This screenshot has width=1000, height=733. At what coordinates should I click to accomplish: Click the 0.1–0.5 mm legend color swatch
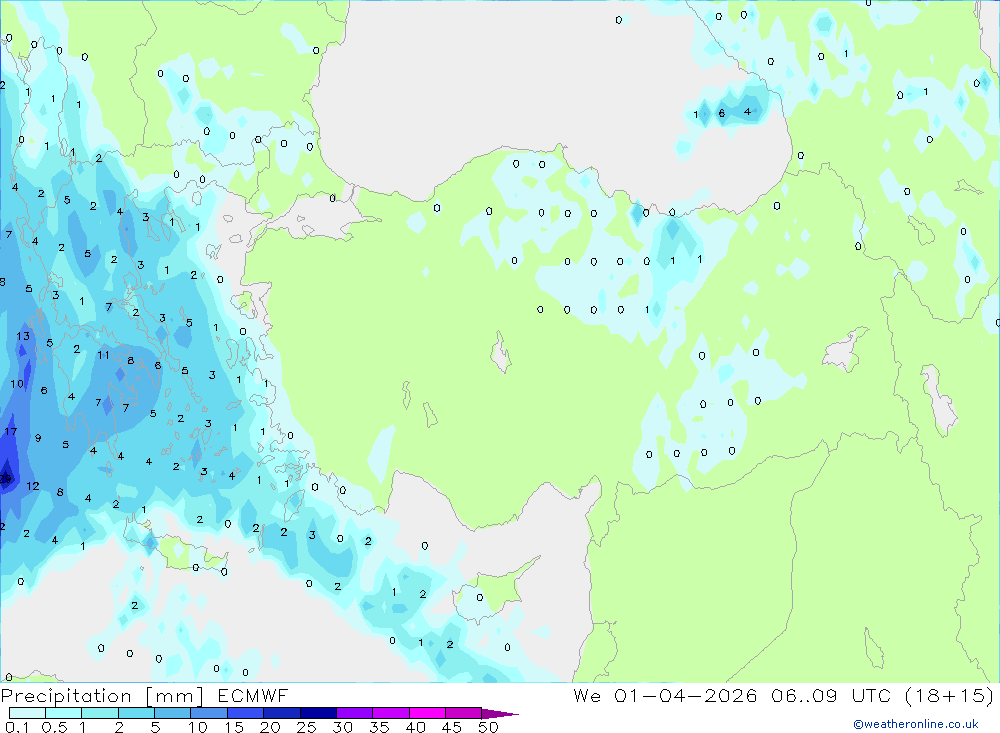coord(27,713)
